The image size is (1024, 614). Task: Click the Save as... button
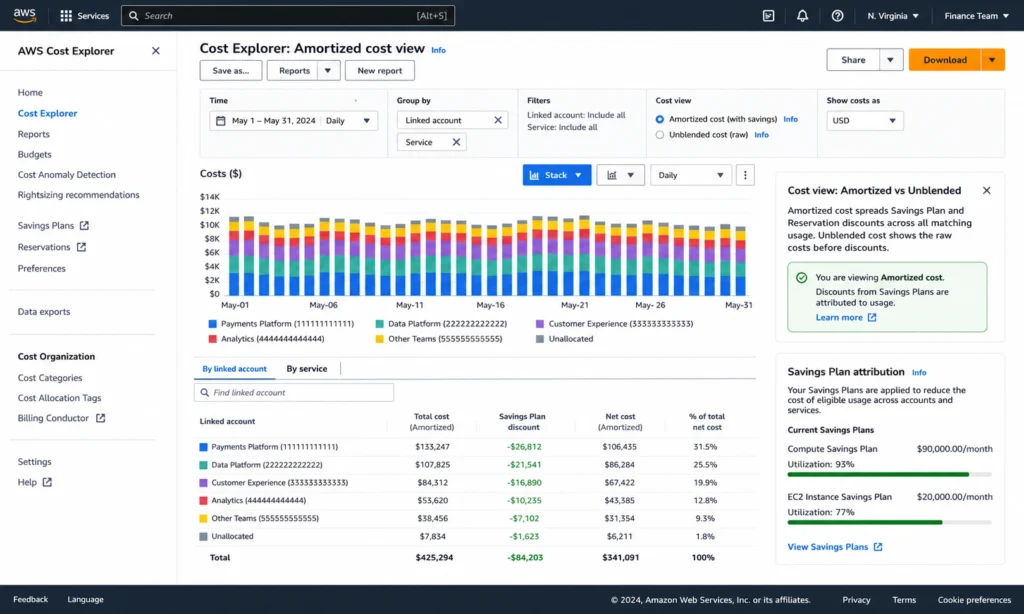click(x=231, y=71)
